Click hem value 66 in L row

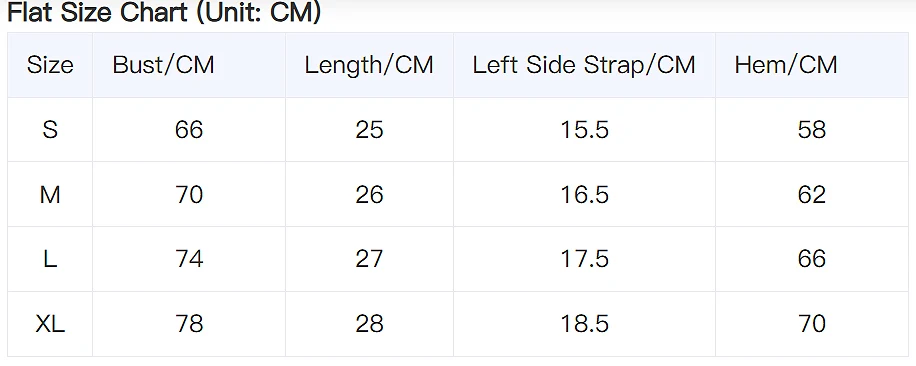(x=812, y=259)
